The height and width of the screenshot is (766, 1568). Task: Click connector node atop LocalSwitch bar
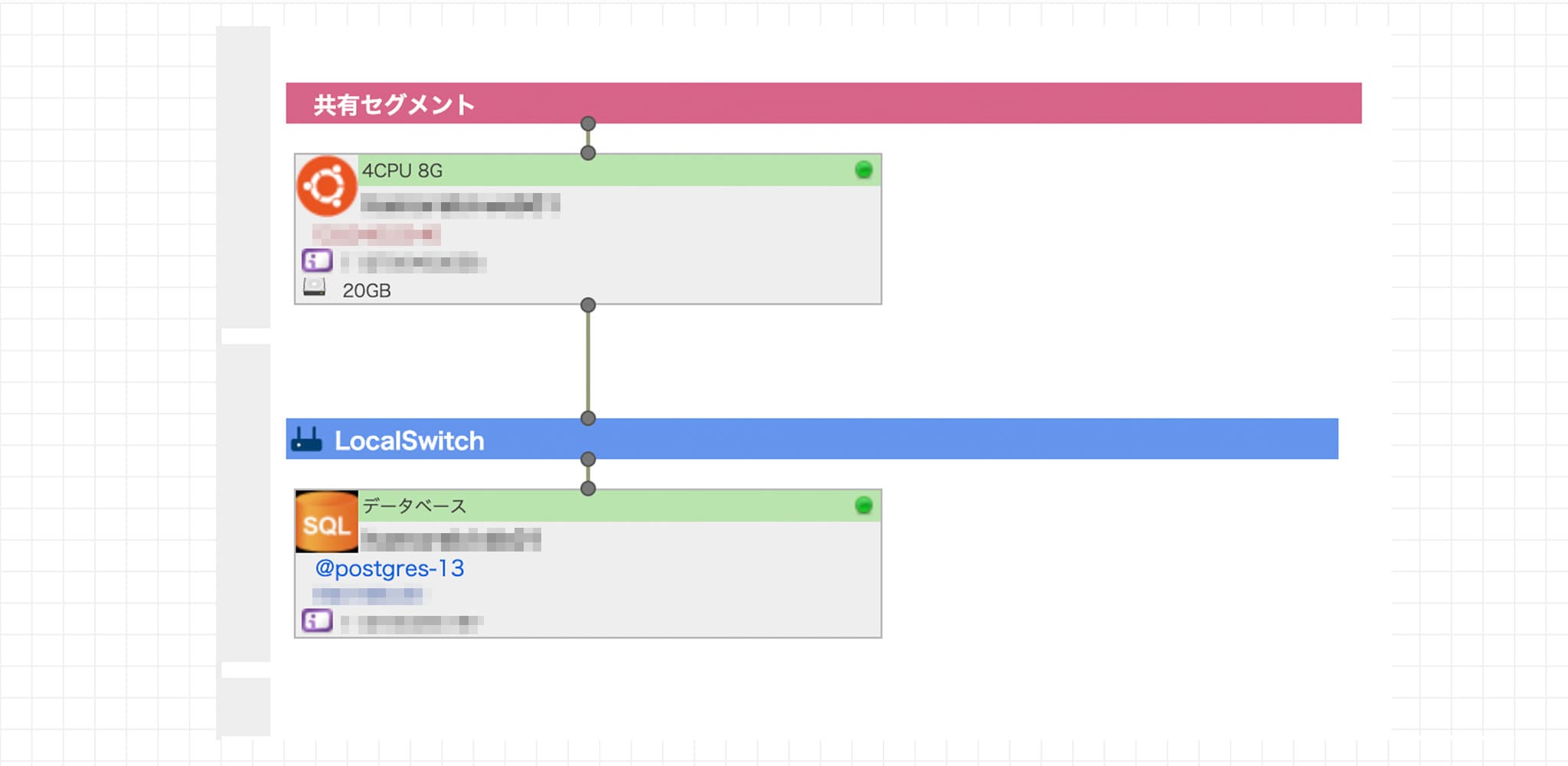(588, 418)
